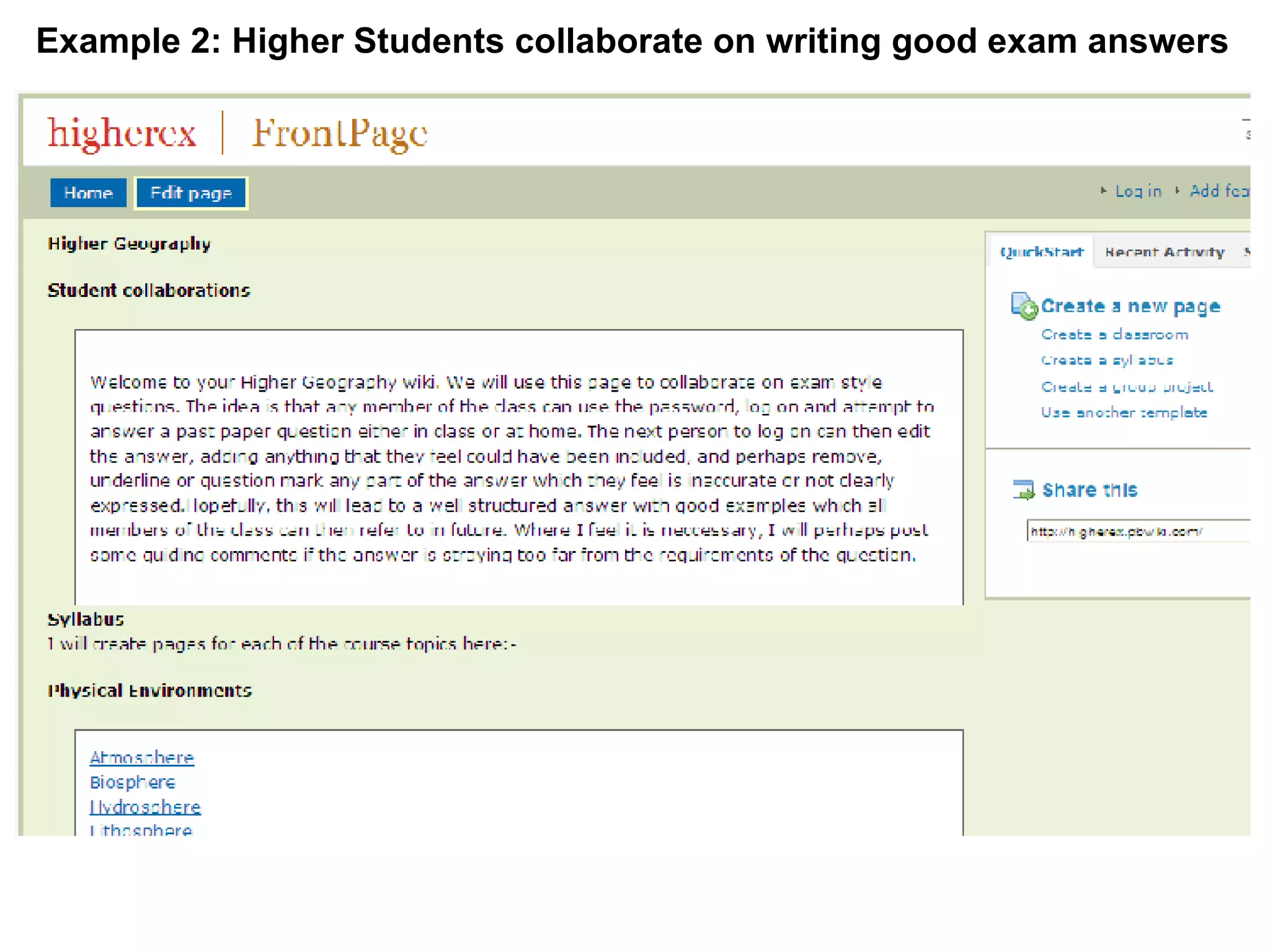Choose Create a classroom
This screenshot has height=952, width=1270.
click(1114, 335)
